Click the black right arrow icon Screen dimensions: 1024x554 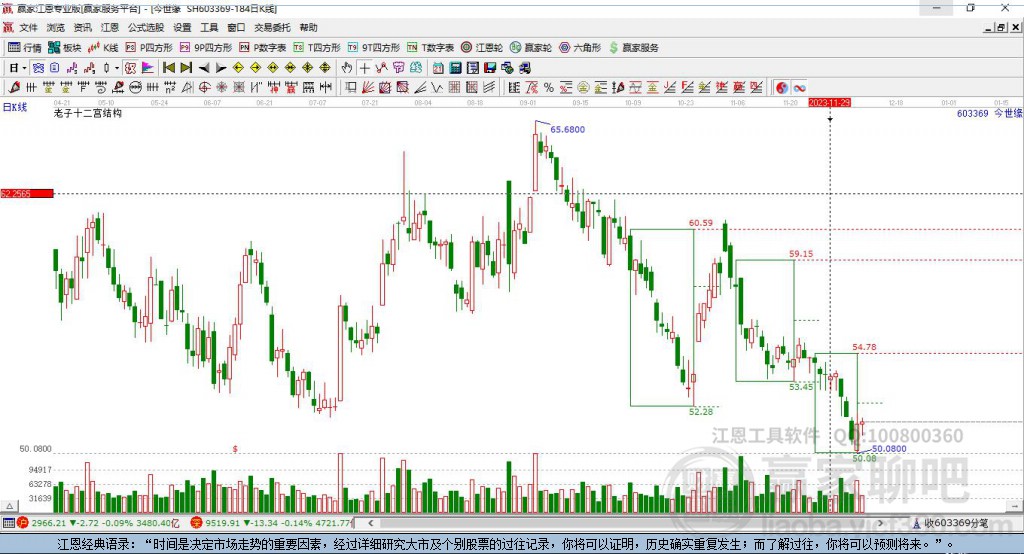click(221, 68)
